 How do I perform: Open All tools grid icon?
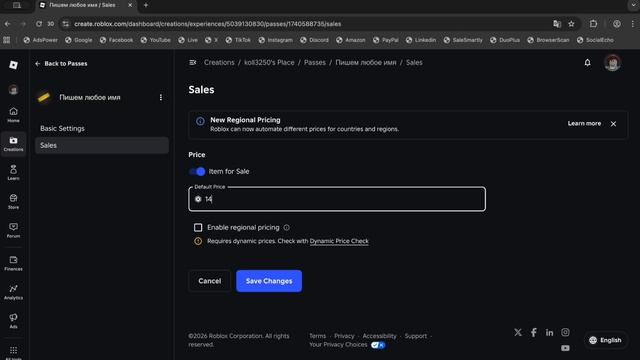13,351
